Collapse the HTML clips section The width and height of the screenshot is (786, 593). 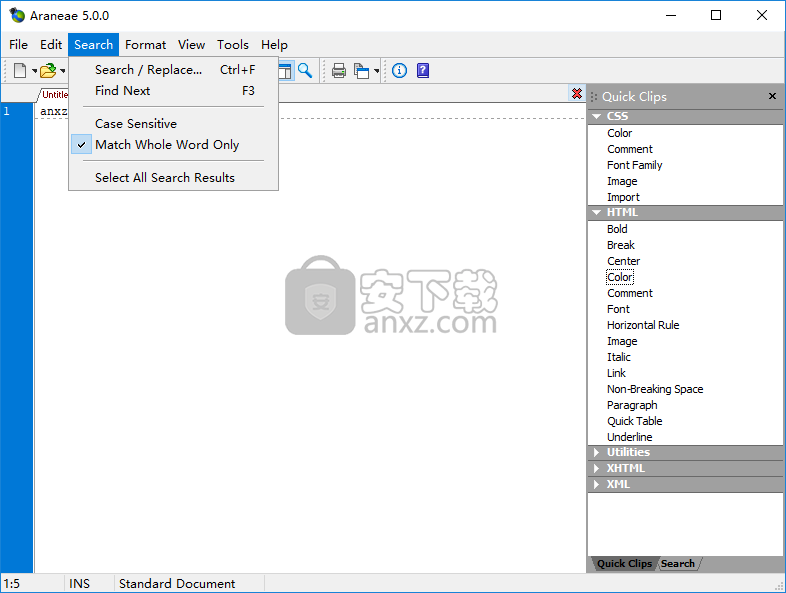point(597,213)
